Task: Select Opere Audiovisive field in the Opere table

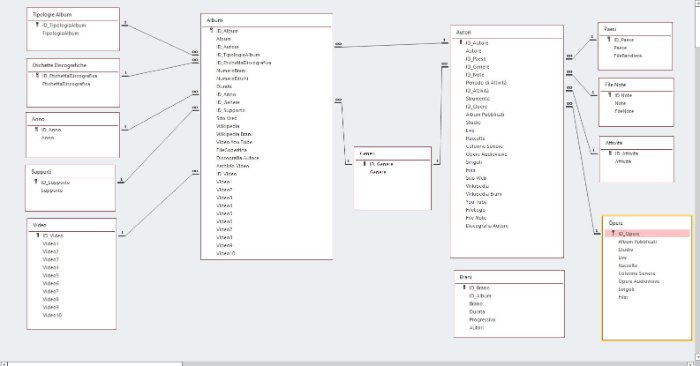Action: [638, 281]
